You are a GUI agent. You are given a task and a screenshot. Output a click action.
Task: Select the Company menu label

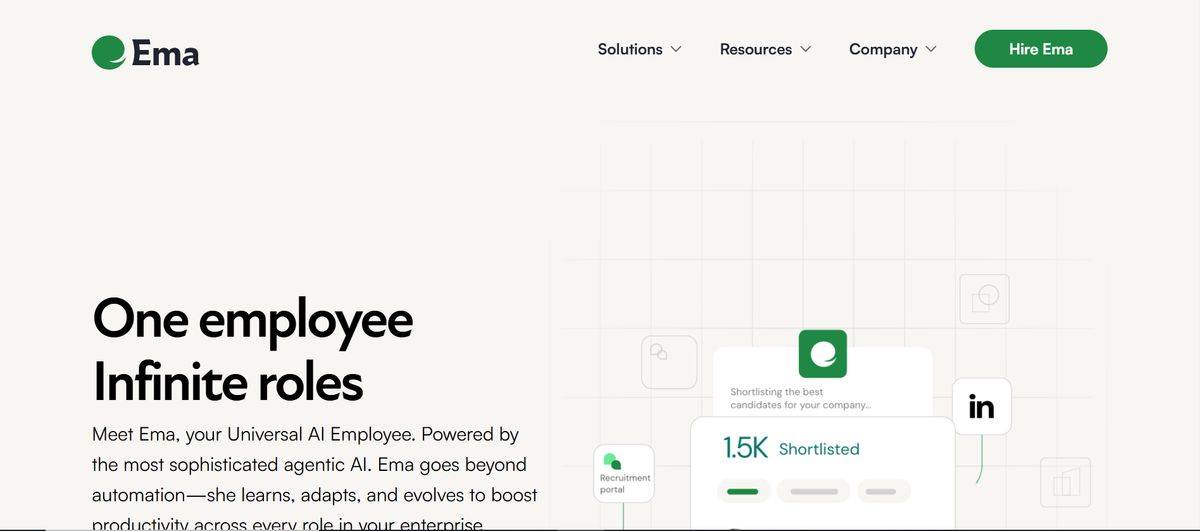[883, 49]
